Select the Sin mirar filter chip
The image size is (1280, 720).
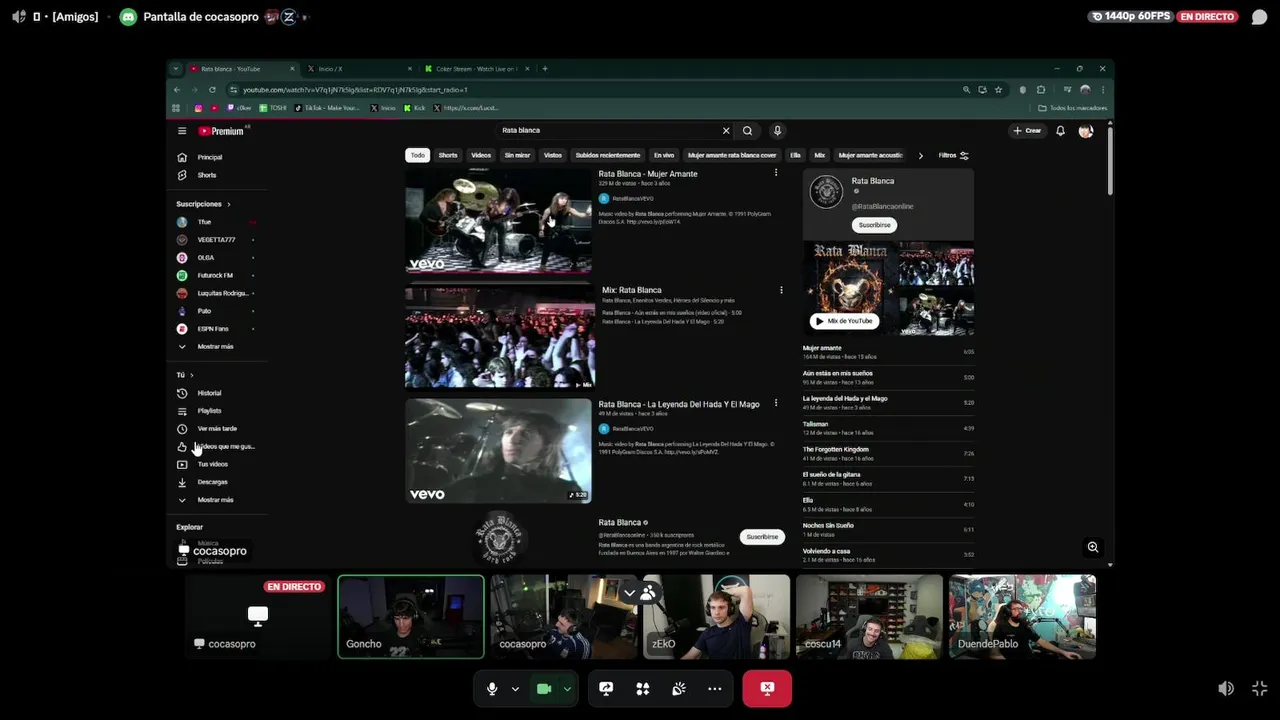(517, 155)
